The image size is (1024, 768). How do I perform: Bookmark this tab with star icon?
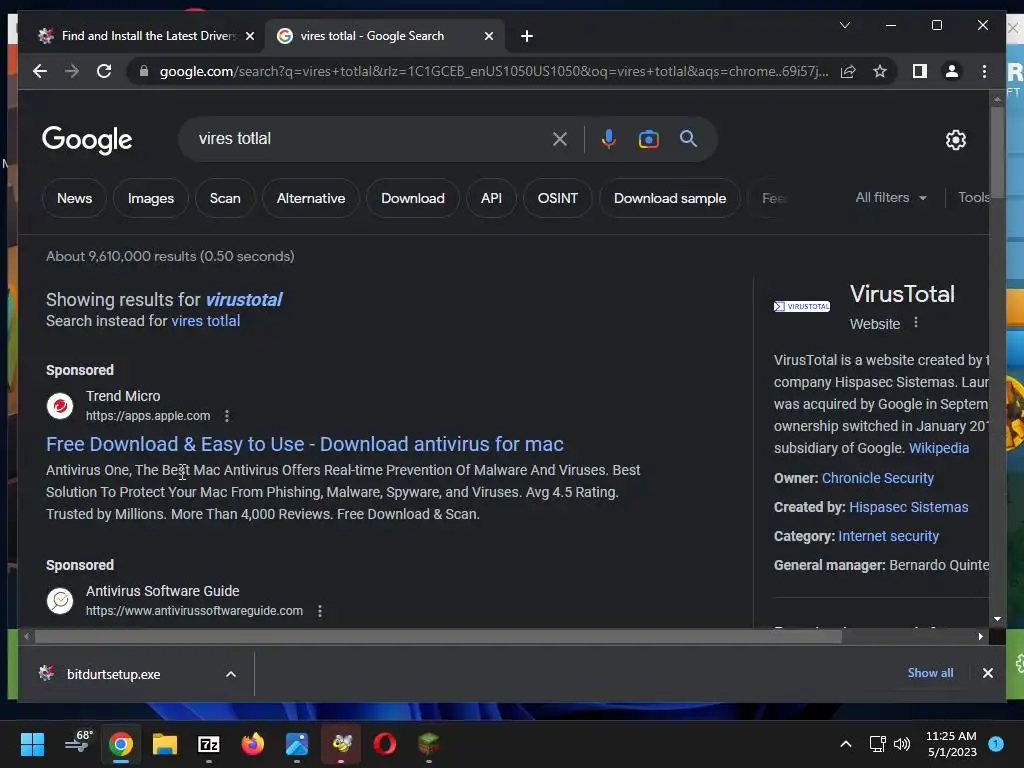880,71
